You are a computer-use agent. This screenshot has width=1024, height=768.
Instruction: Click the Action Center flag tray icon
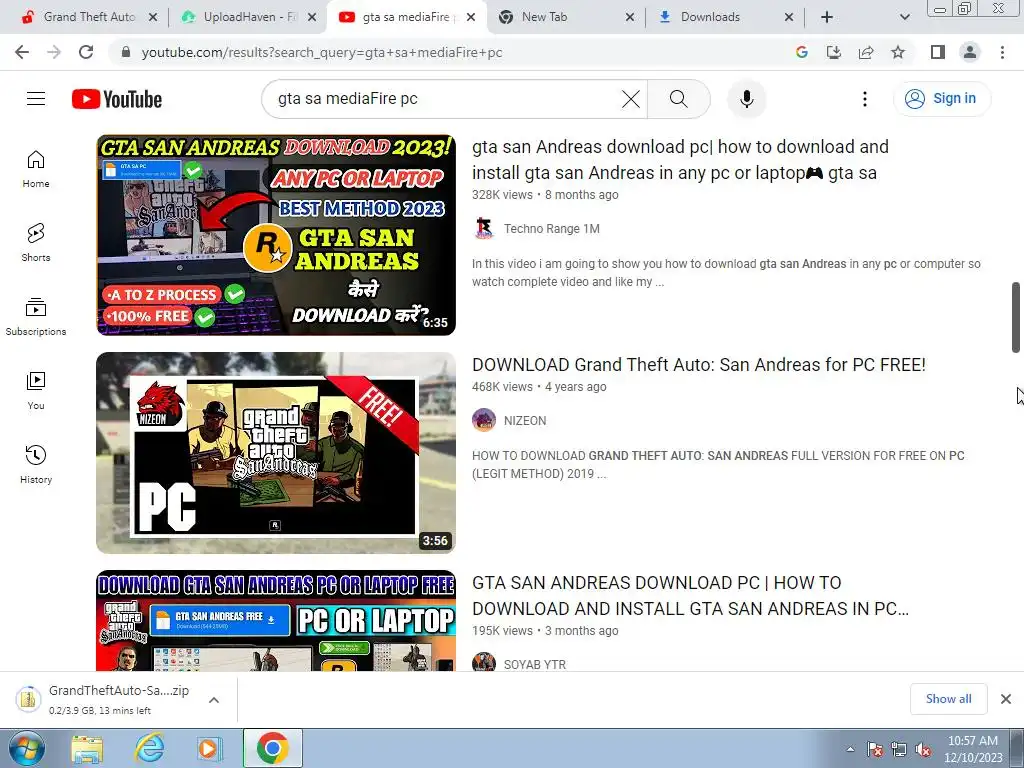click(x=875, y=750)
